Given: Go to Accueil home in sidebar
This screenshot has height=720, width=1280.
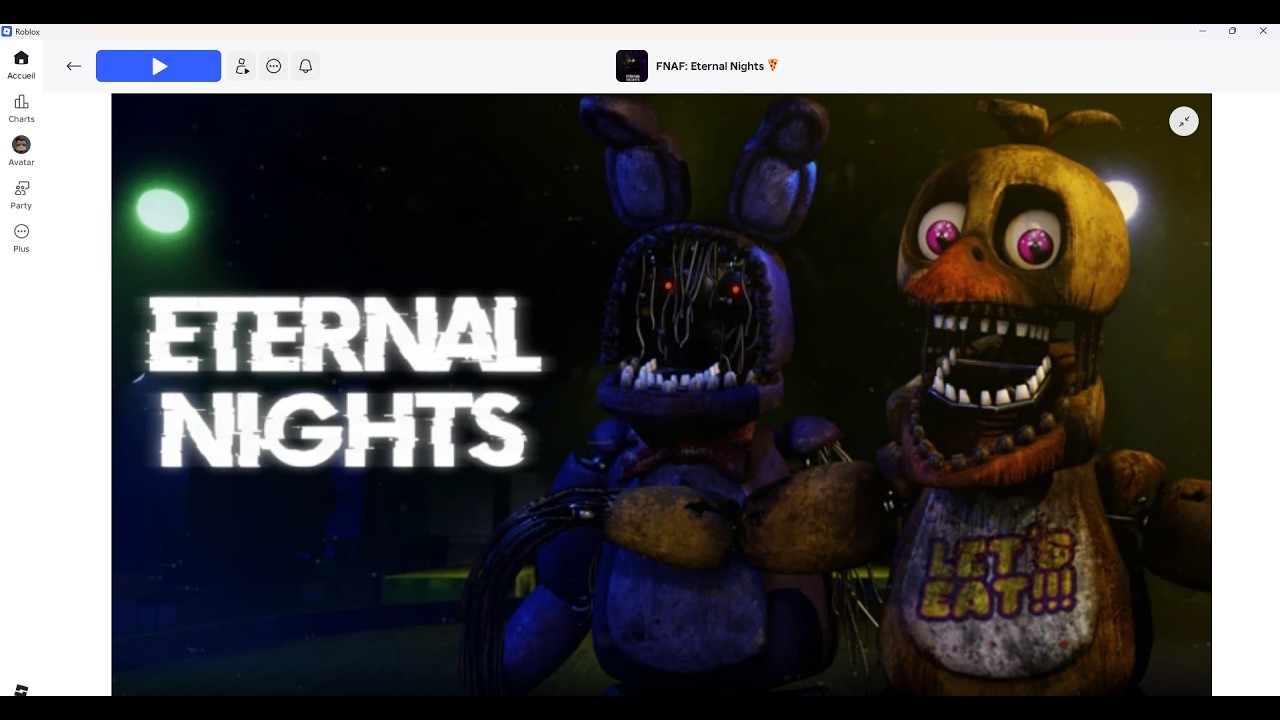Looking at the screenshot, I should (x=21, y=65).
